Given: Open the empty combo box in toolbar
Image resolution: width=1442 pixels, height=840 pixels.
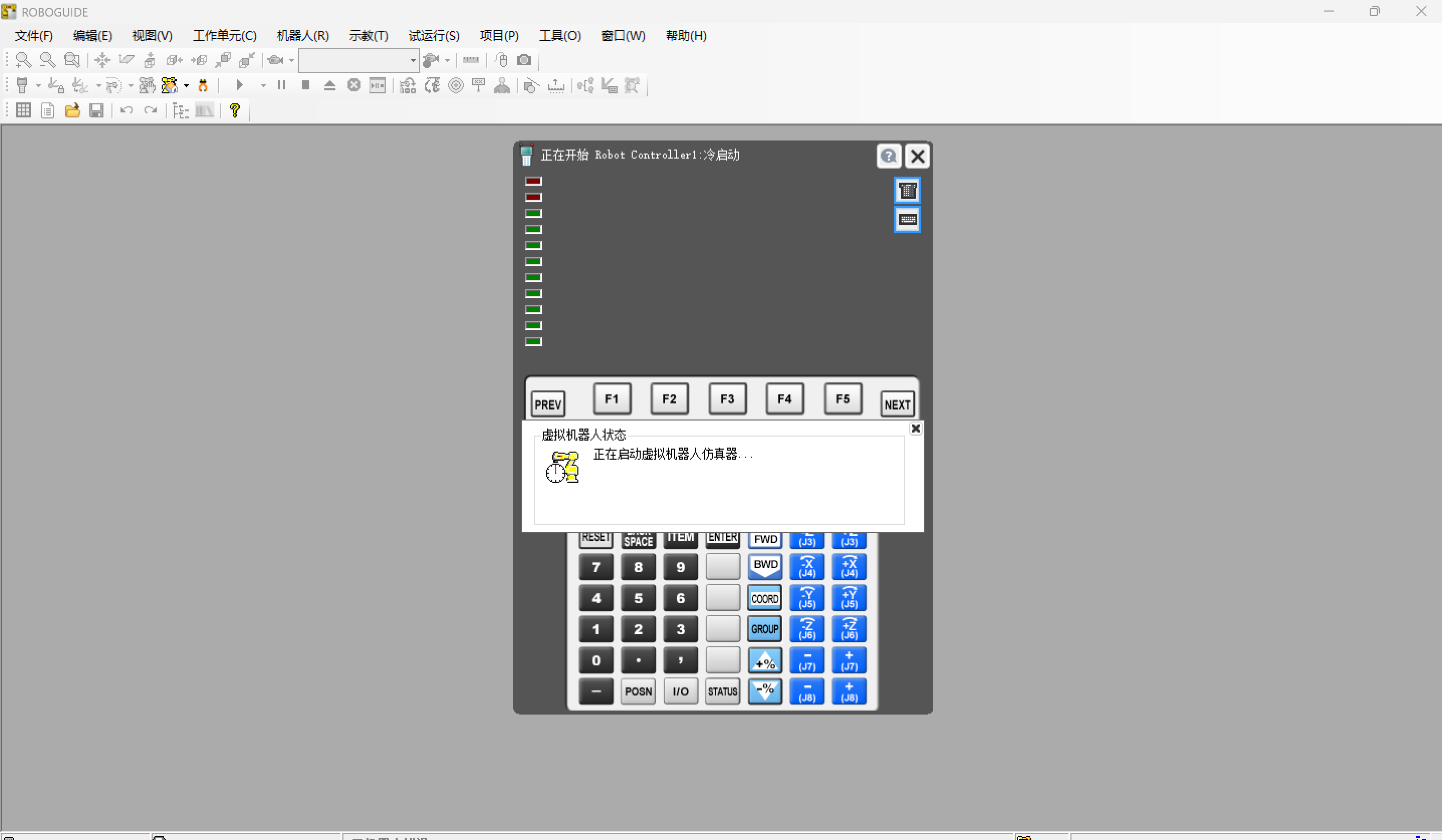Looking at the screenshot, I should pos(358,61).
